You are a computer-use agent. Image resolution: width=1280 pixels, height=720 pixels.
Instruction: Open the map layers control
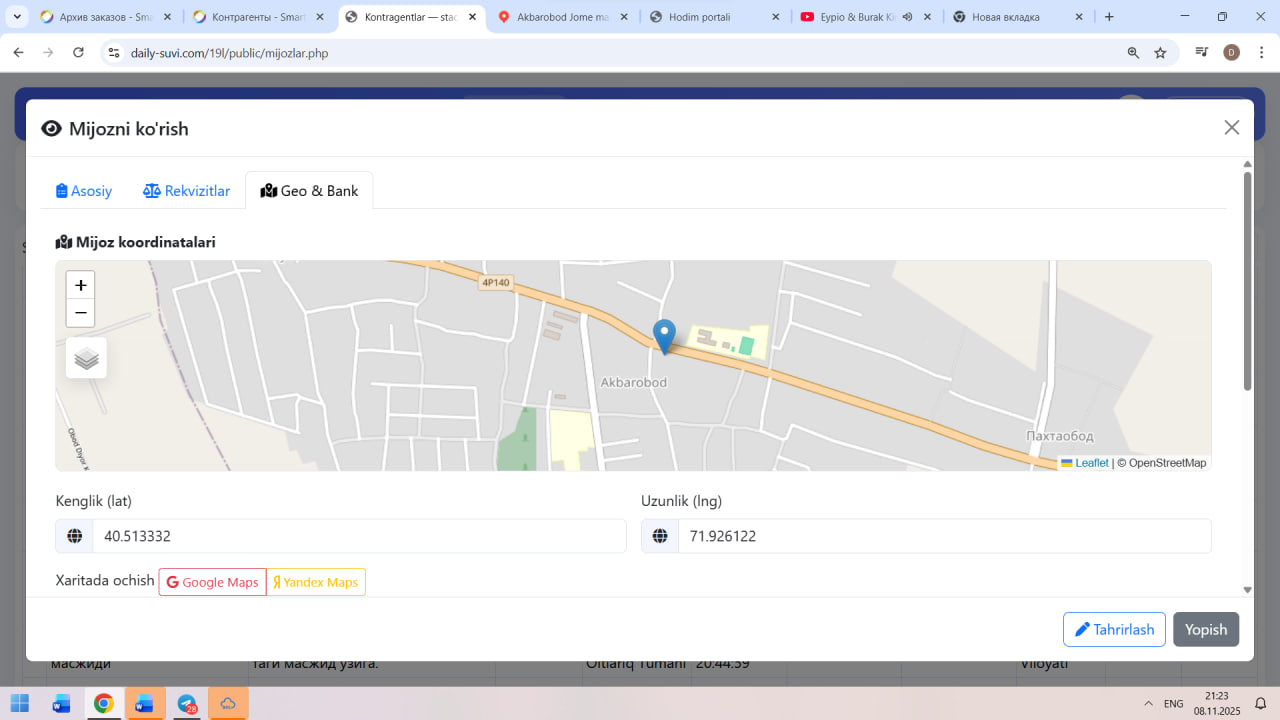(86, 358)
